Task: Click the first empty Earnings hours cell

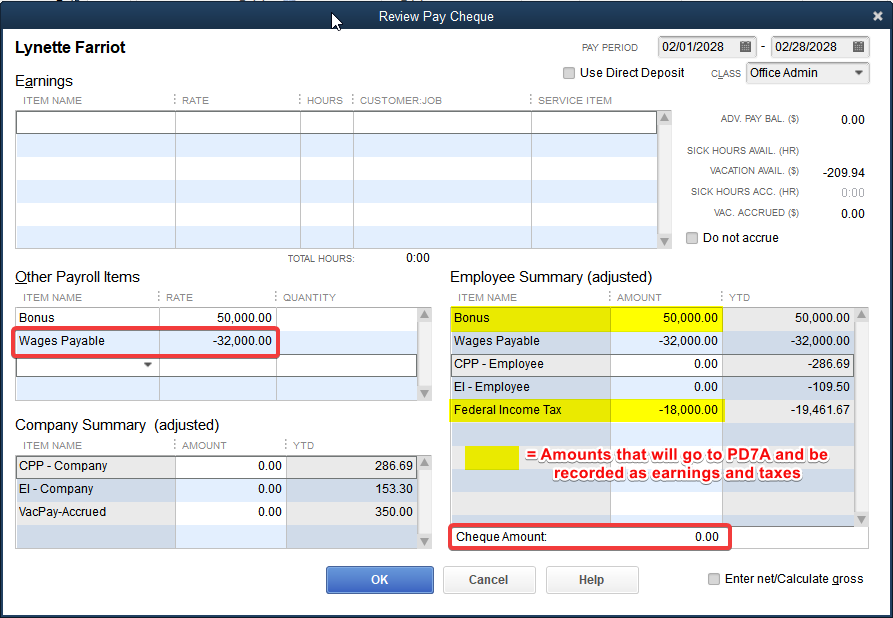Action: (x=327, y=122)
